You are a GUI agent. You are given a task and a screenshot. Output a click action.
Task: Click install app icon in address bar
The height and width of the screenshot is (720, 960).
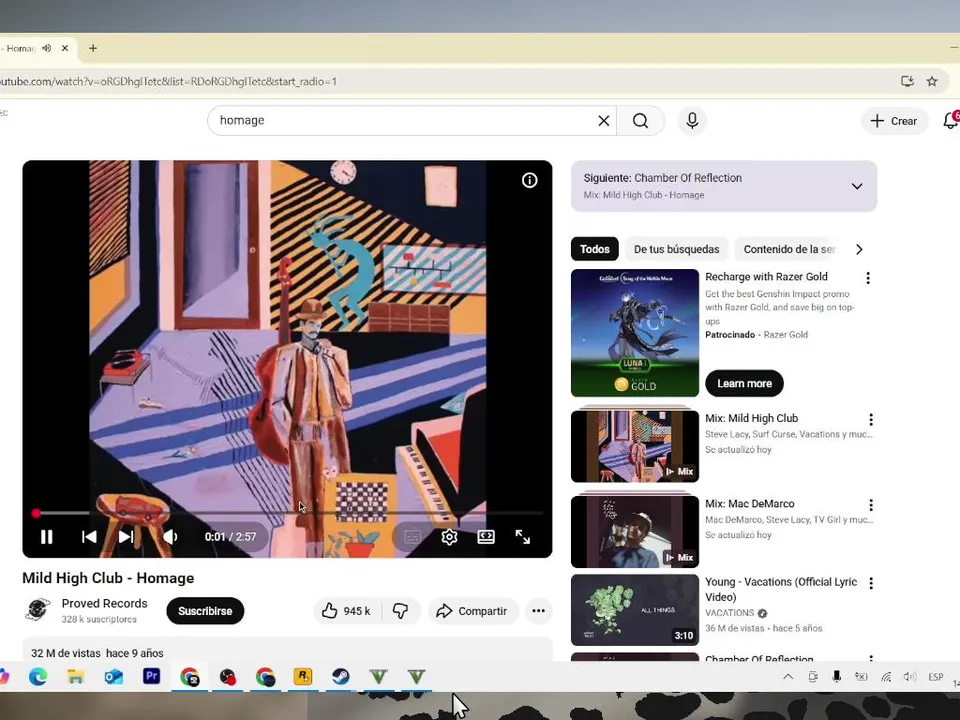907,81
